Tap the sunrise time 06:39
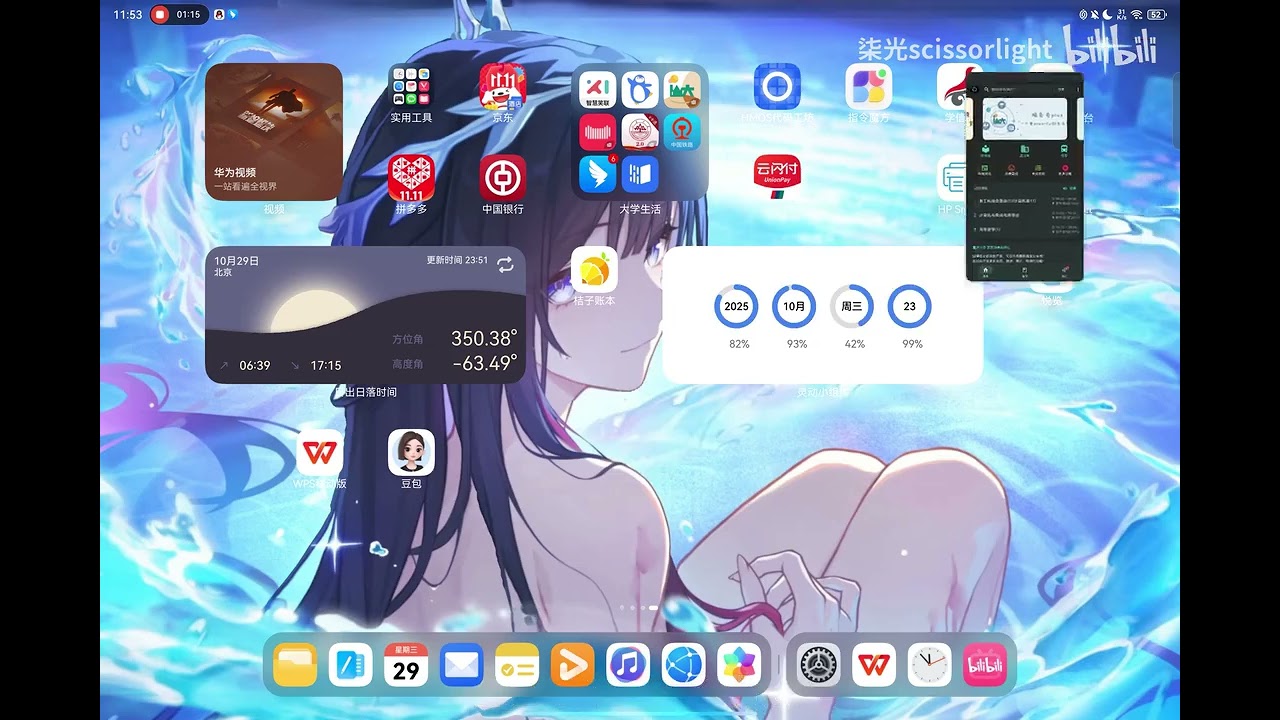The height and width of the screenshot is (720, 1280). [255, 366]
